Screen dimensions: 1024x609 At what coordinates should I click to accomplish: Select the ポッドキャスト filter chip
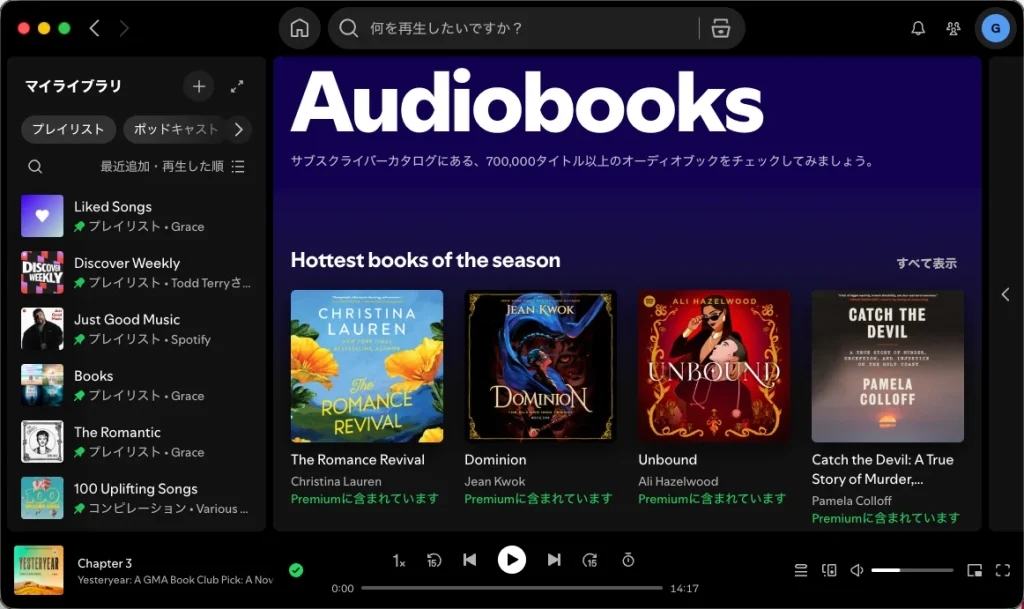175,129
